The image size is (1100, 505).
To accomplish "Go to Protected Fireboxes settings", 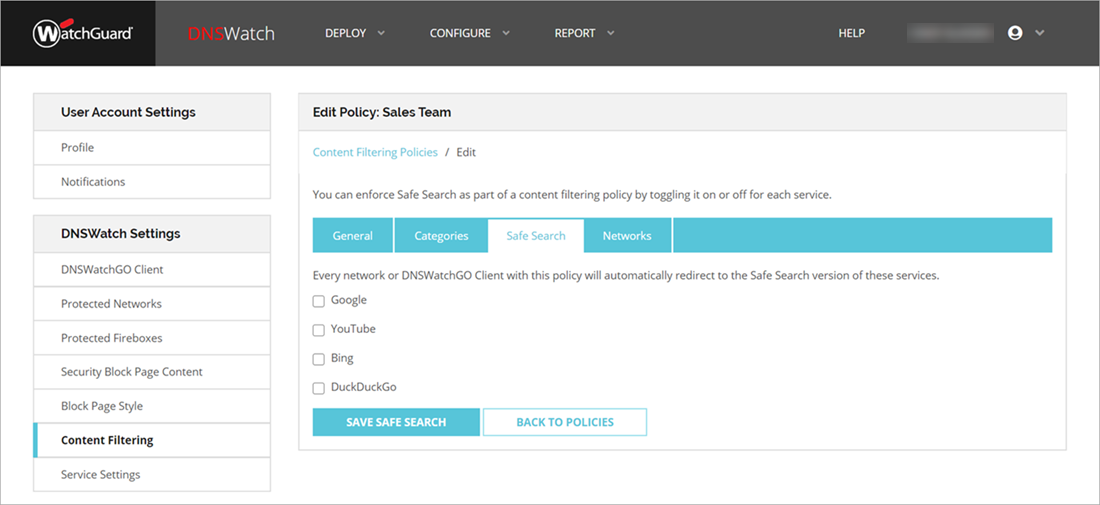I will [111, 338].
